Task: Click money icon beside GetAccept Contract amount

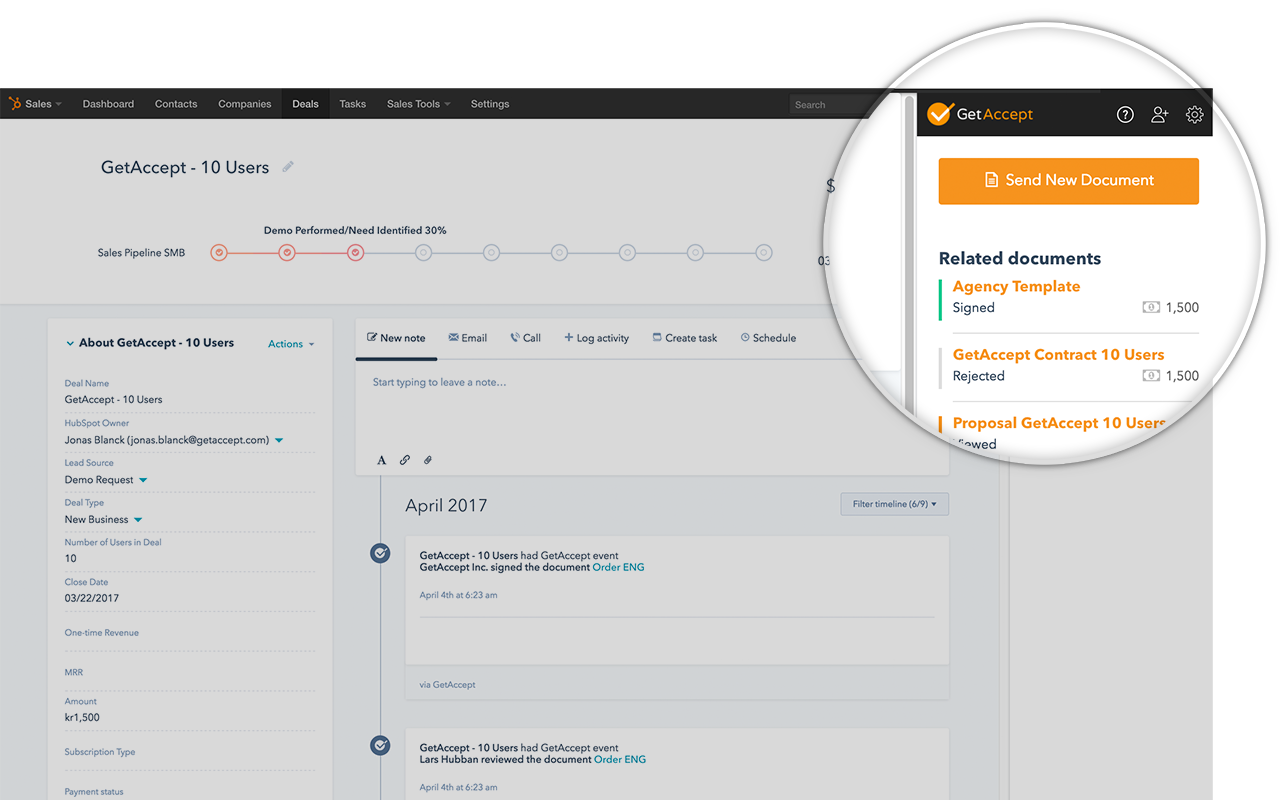Action: click(x=1151, y=376)
